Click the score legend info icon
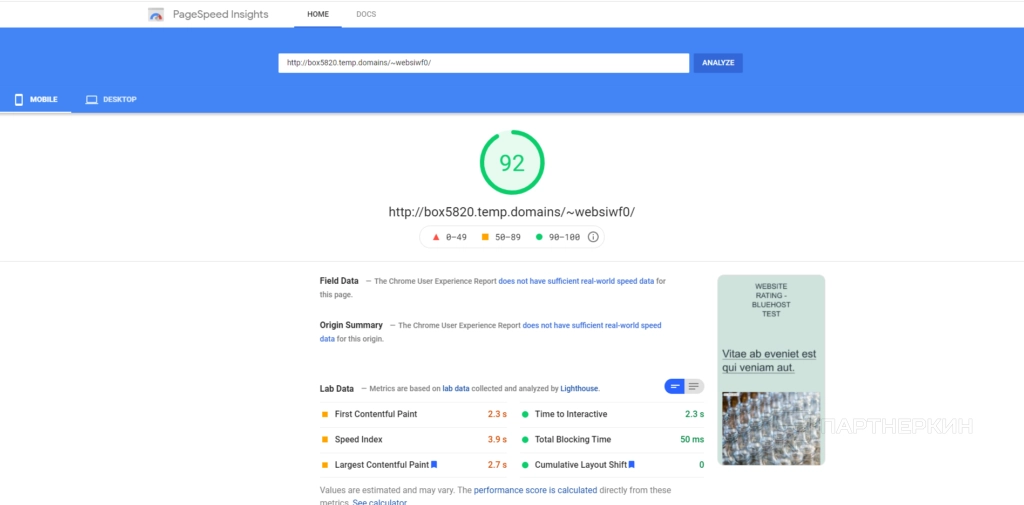1024x505 pixels. click(x=593, y=237)
